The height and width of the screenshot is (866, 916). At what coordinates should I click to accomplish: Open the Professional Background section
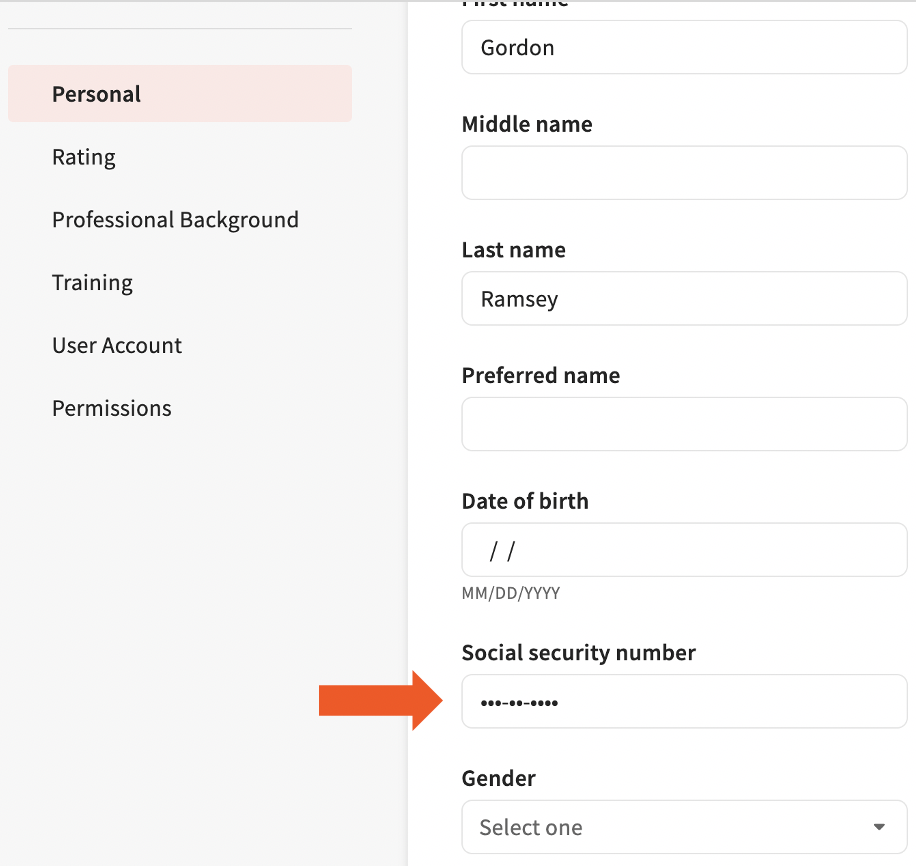tap(175, 220)
